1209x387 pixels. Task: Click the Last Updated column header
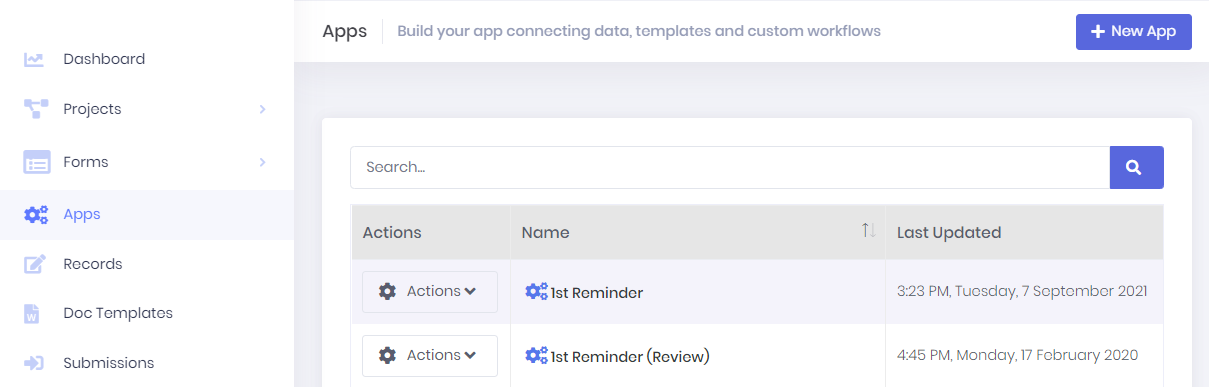pyautogui.click(x=1025, y=232)
